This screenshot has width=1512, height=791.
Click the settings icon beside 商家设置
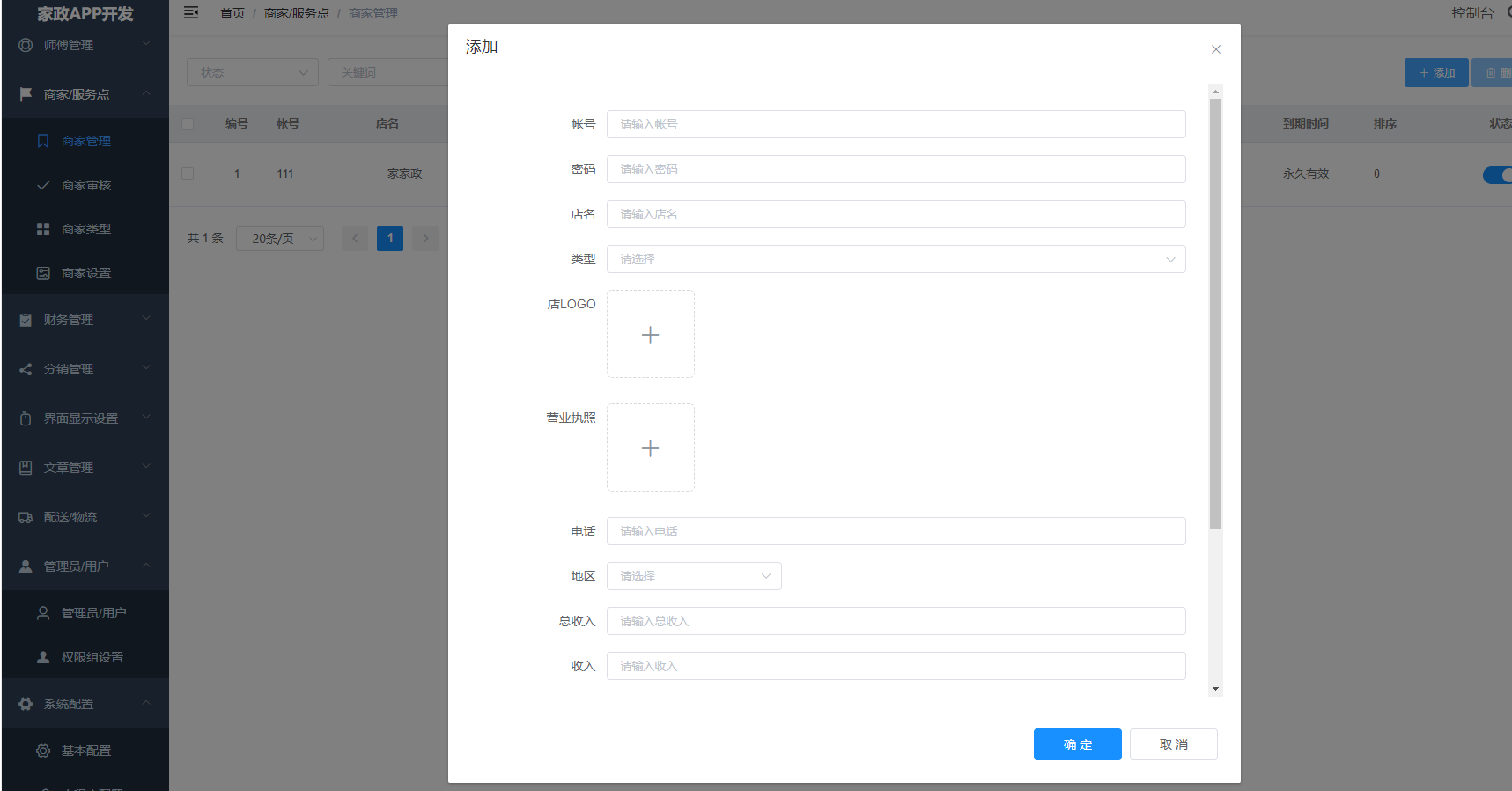coord(43,273)
